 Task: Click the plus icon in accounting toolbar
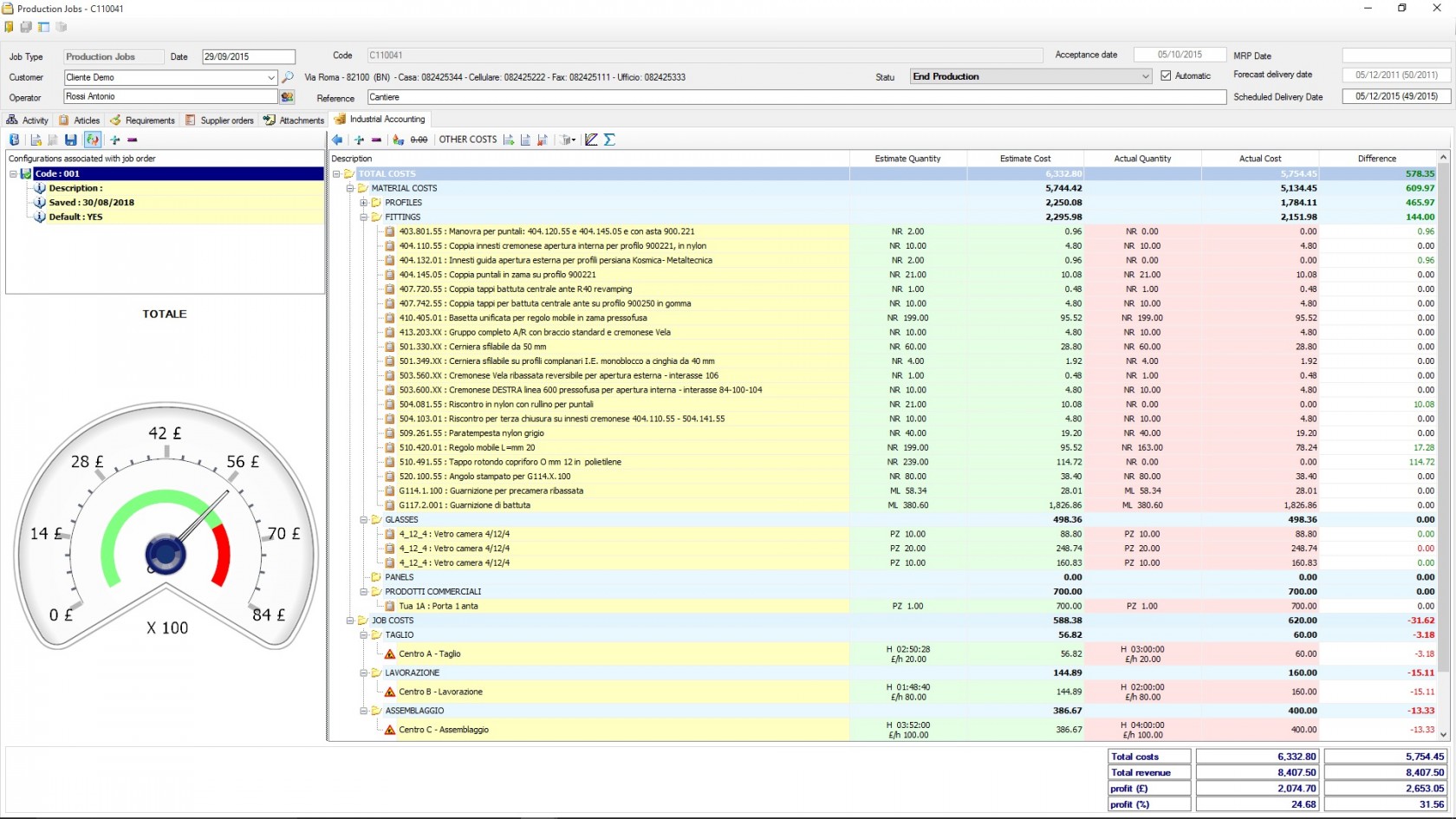tap(359, 140)
